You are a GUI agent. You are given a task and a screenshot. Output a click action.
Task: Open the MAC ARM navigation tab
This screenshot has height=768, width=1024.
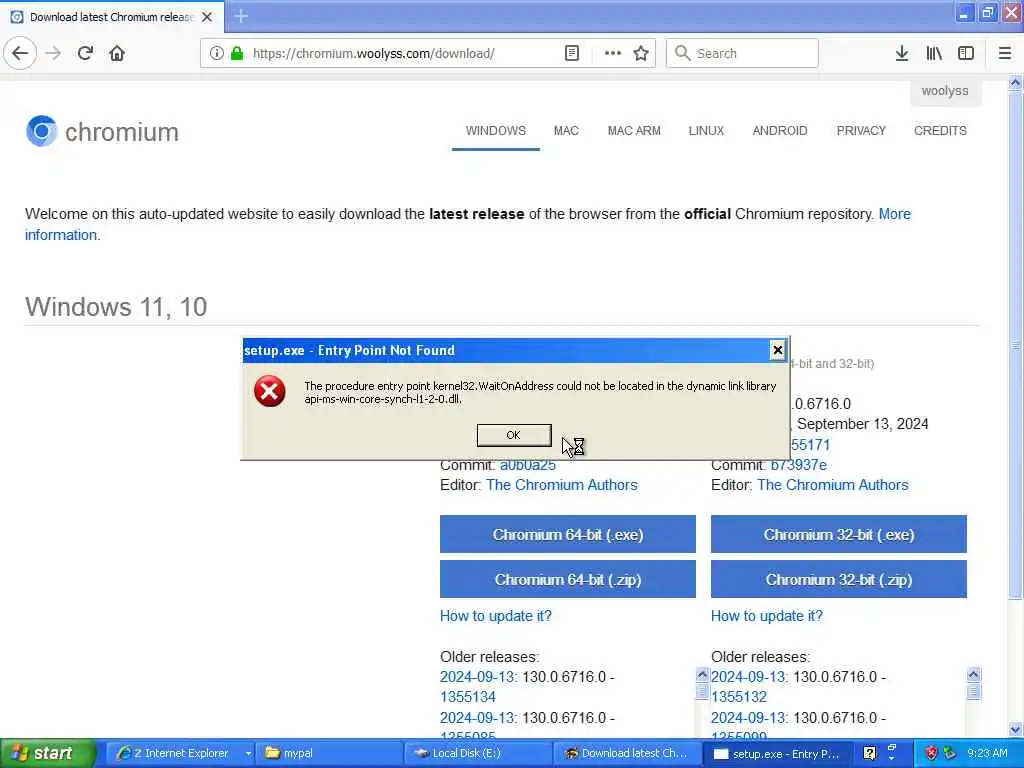tap(634, 131)
